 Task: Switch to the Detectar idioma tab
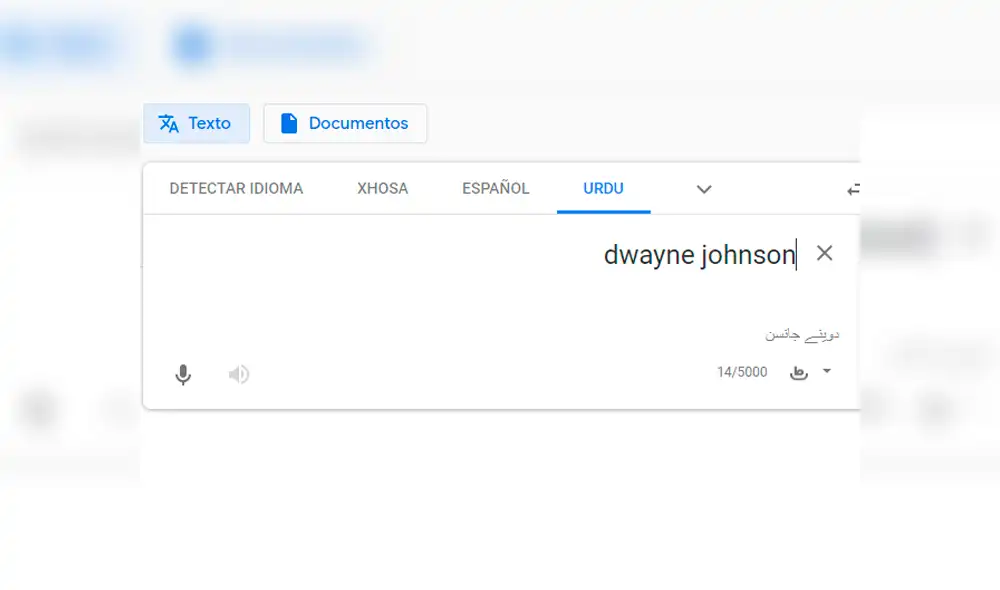(238, 189)
